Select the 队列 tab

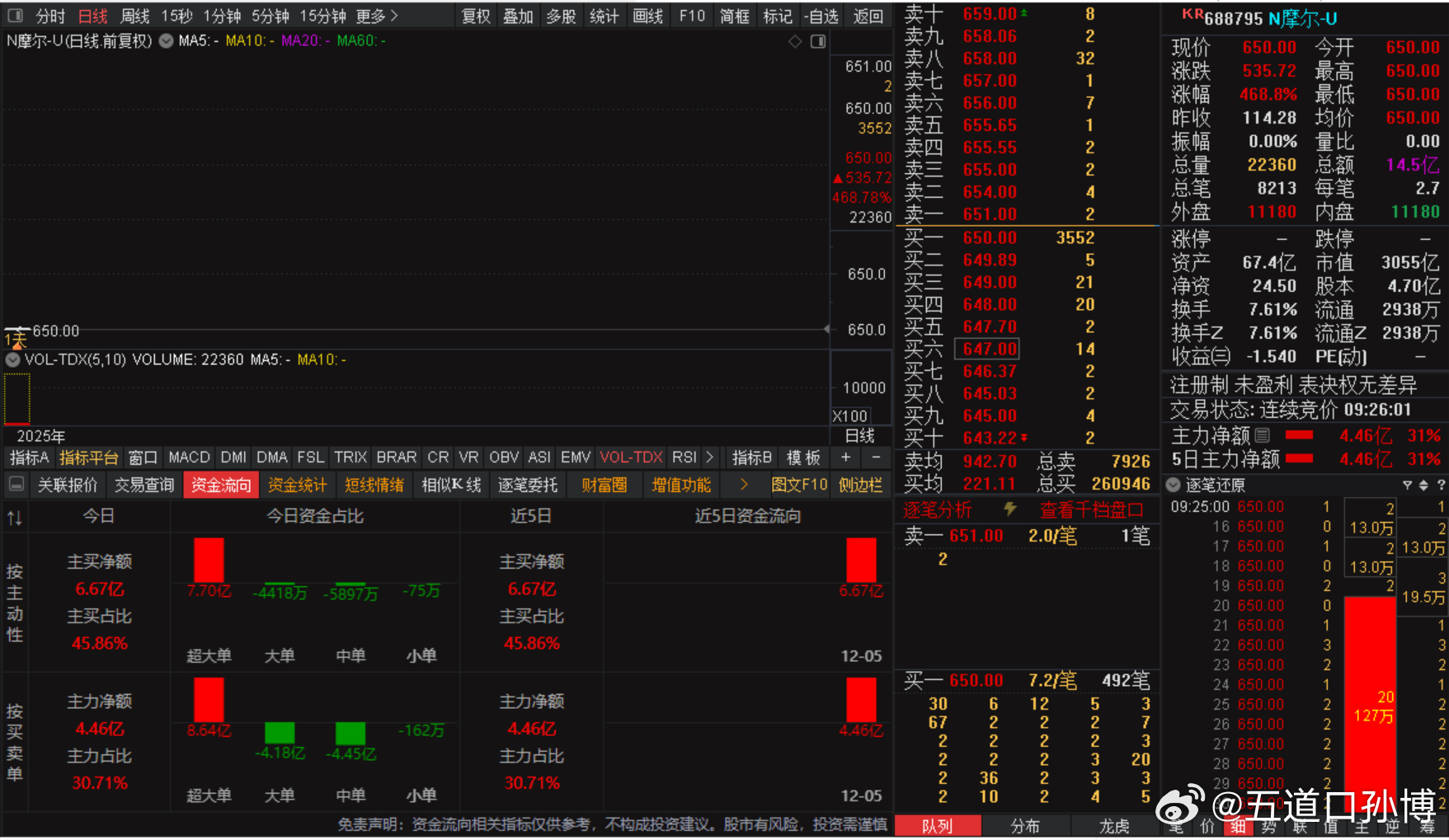938,826
